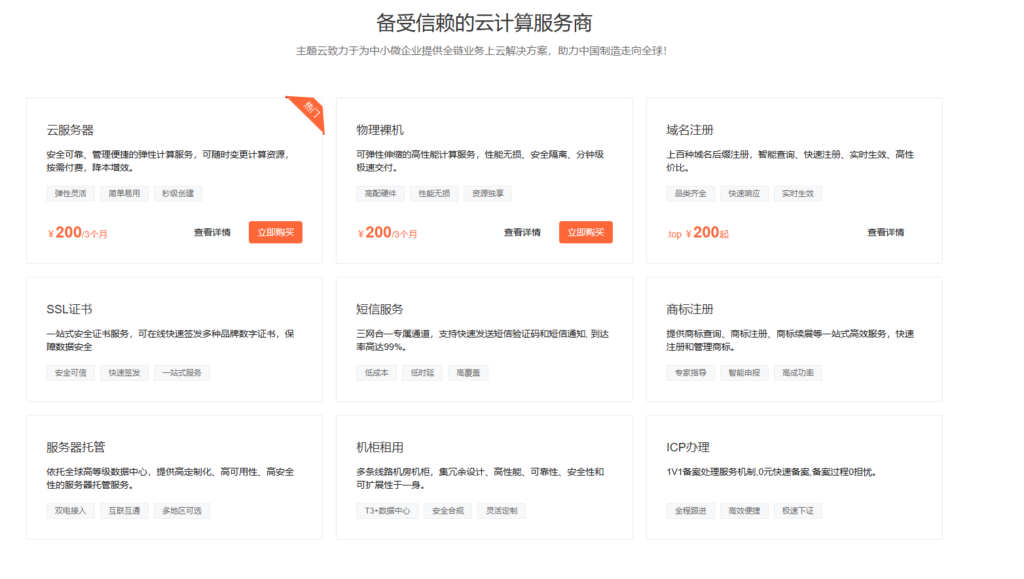Click 立即购买 on 云服务器 card
The height and width of the screenshot is (579, 1024).
point(276,232)
